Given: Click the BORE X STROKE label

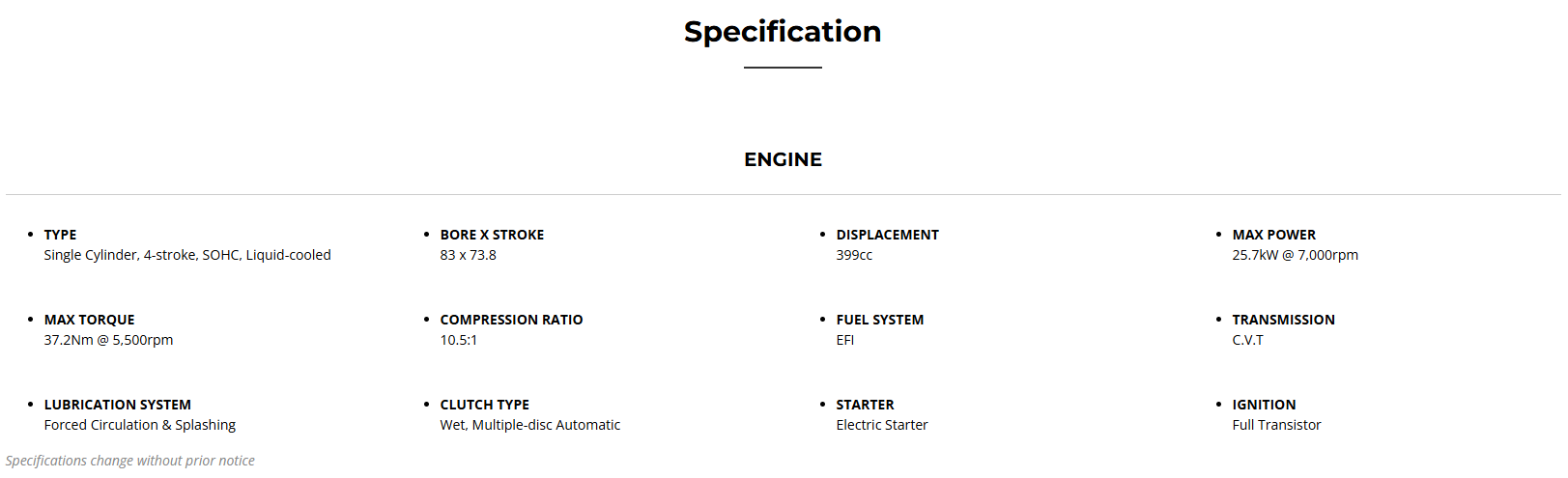Looking at the screenshot, I should pos(492,235).
